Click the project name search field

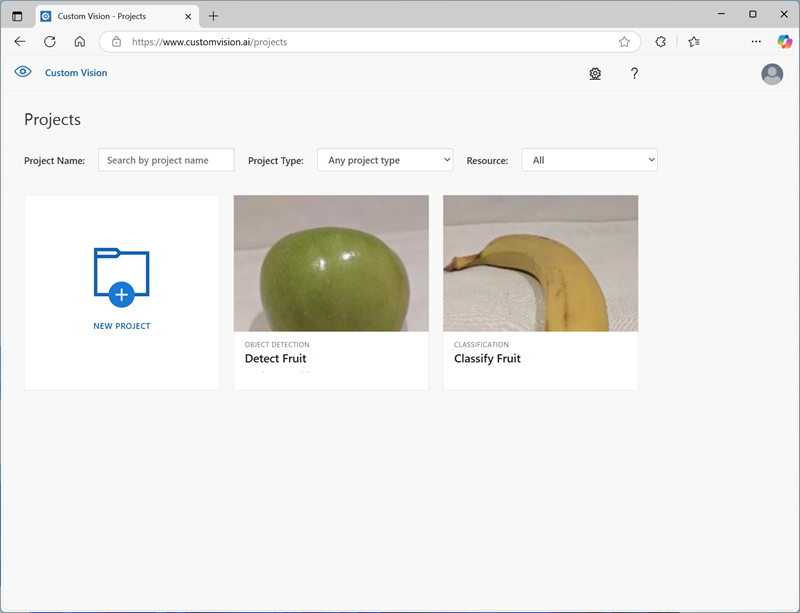(165, 159)
